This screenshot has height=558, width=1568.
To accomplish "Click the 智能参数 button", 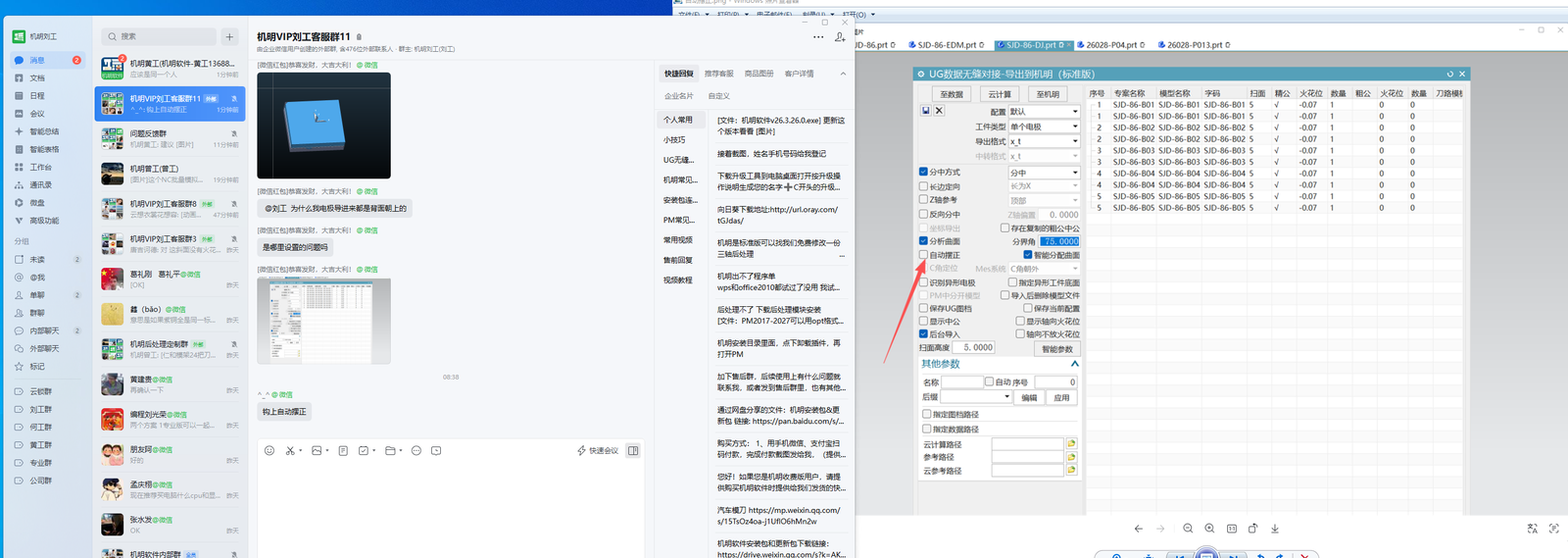I will 1056,348.
